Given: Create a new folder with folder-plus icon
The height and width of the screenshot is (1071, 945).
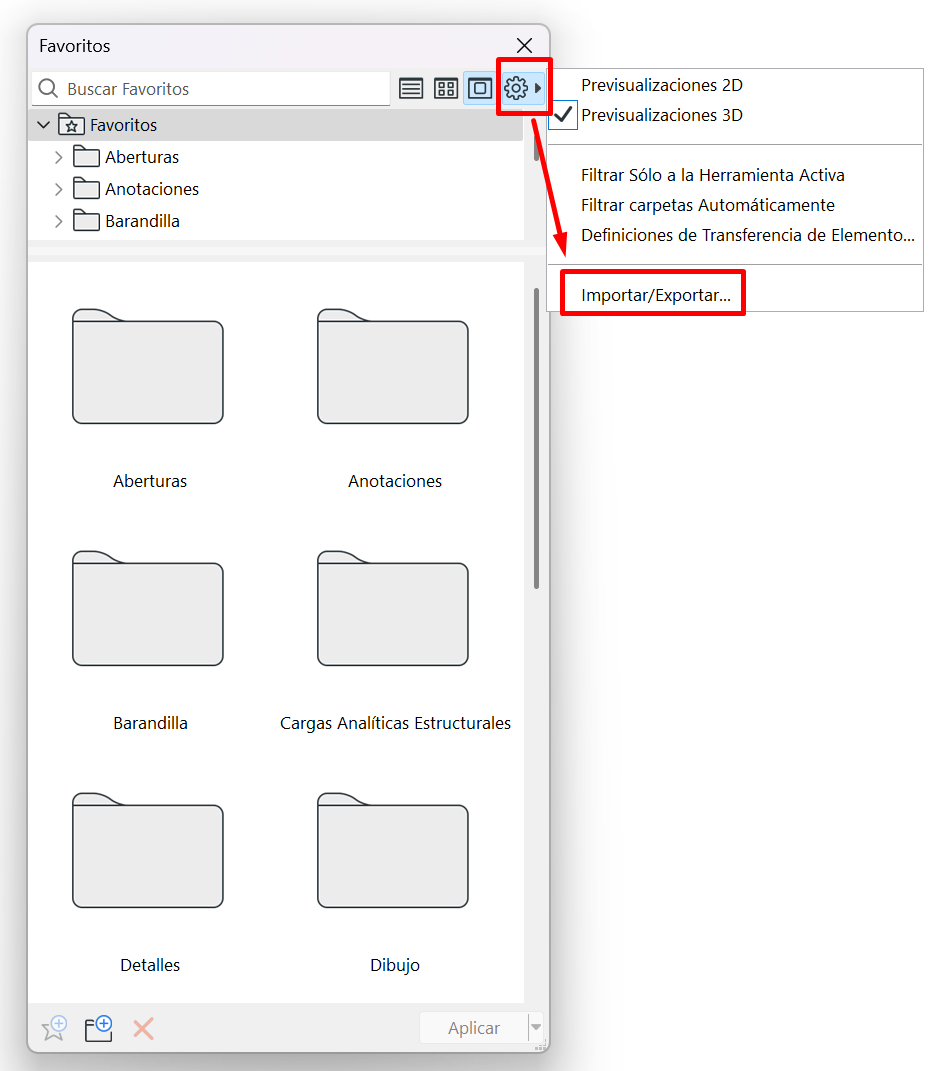Looking at the screenshot, I should tap(98, 1028).
